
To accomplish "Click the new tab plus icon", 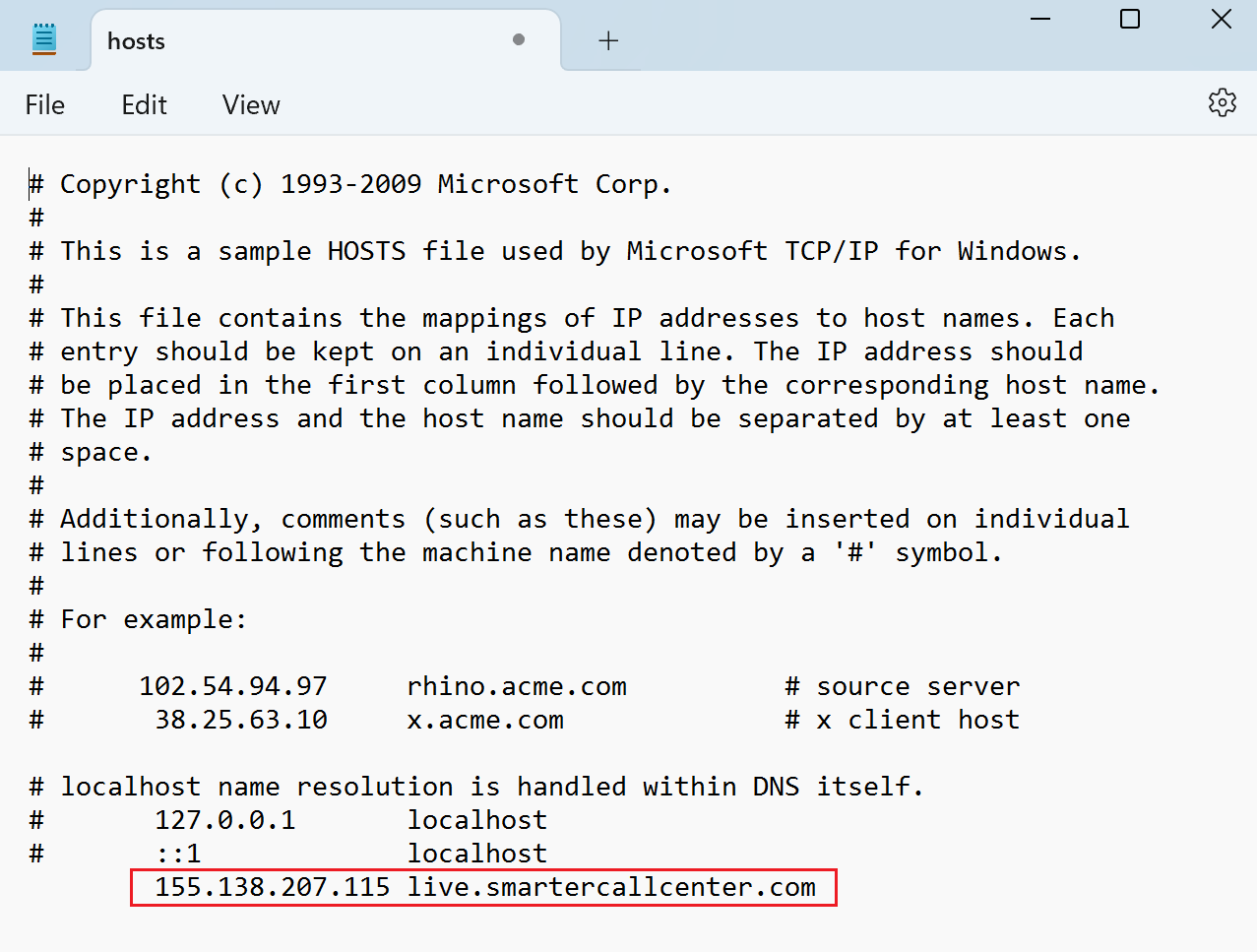I will (x=608, y=40).
